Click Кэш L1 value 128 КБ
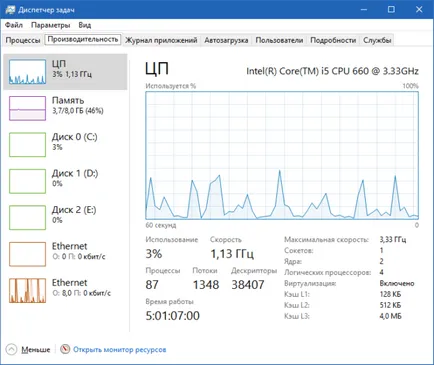Viewport: 434px width, 365px height. pyautogui.click(x=390, y=294)
